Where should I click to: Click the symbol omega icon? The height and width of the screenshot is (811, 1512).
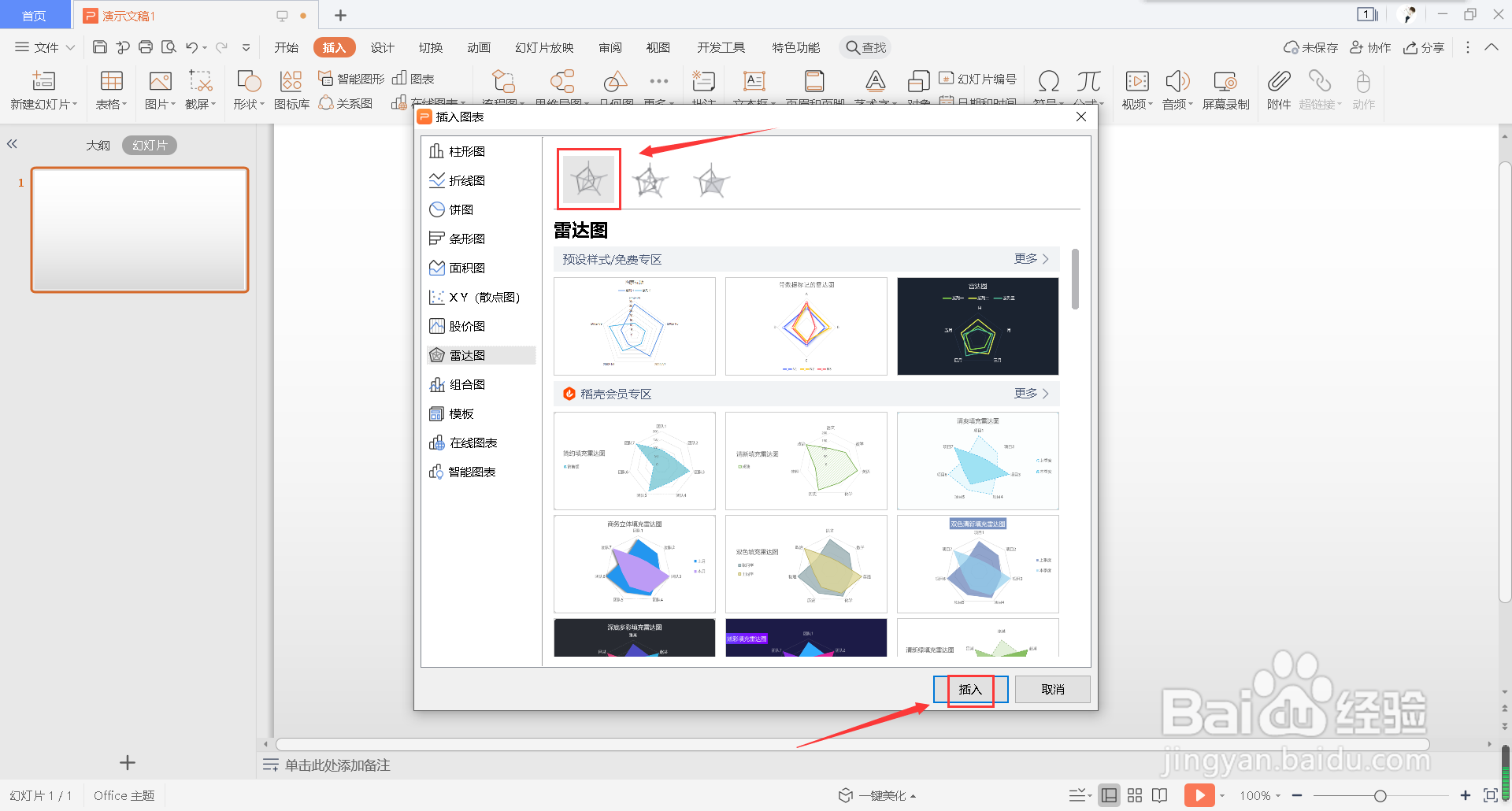click(1048, 81)
